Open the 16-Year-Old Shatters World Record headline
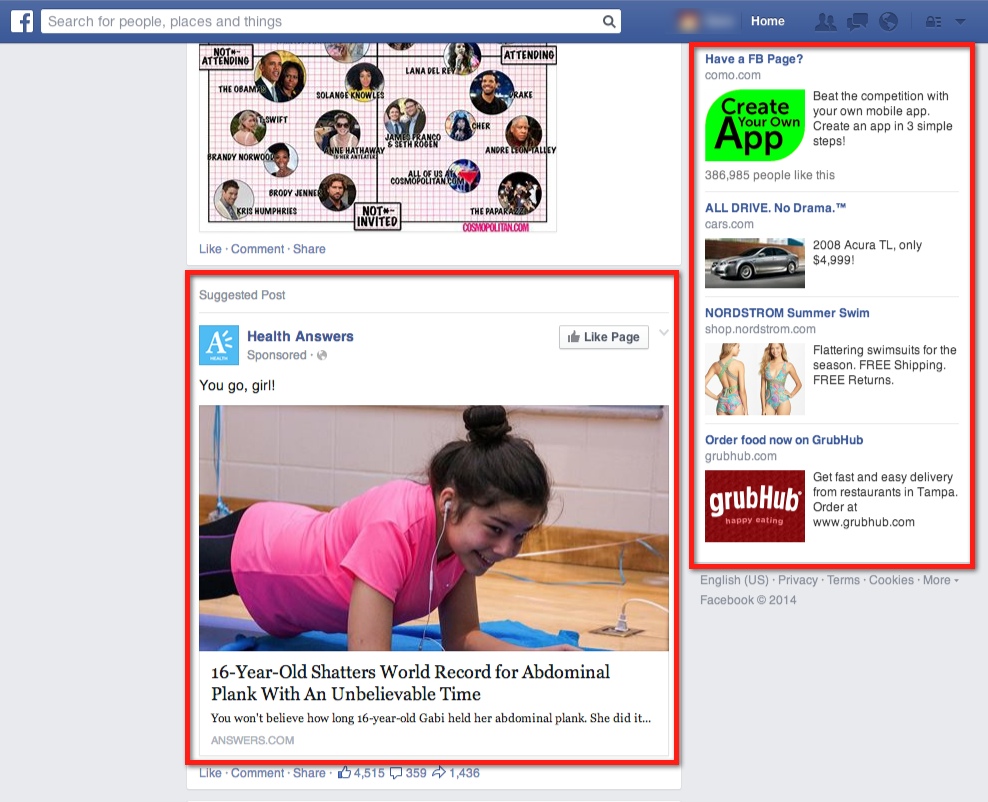Viewport: 988px width, 802px height. (x=410, y=683)
